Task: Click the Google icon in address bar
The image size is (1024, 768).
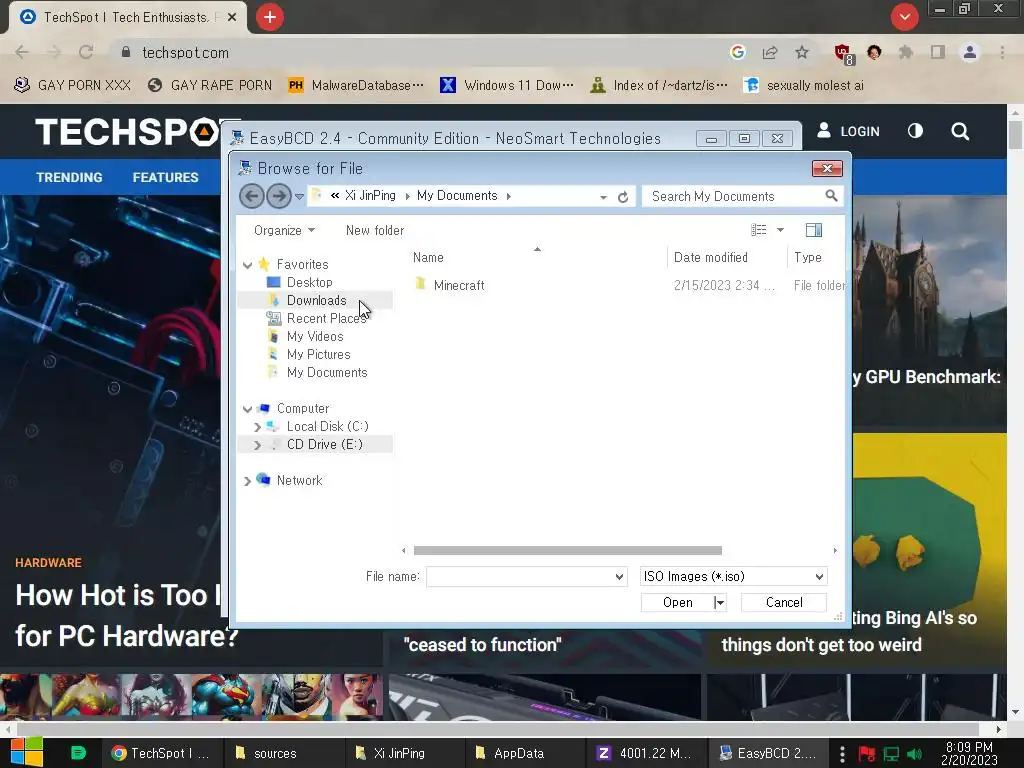Action: click(738, 52)
